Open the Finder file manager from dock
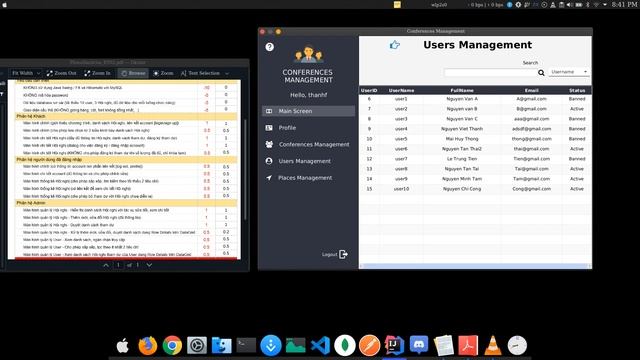This screenshot has width=640, height=360. point(222,345)
